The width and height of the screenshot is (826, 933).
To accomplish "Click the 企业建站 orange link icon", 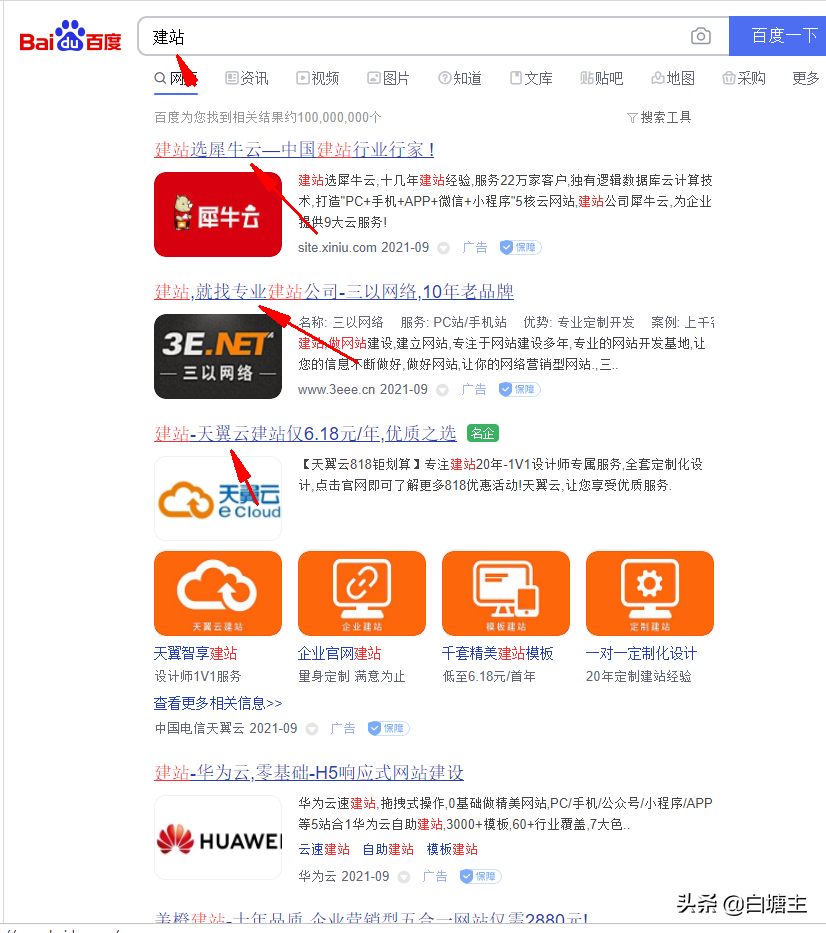I will coord(362,593).
